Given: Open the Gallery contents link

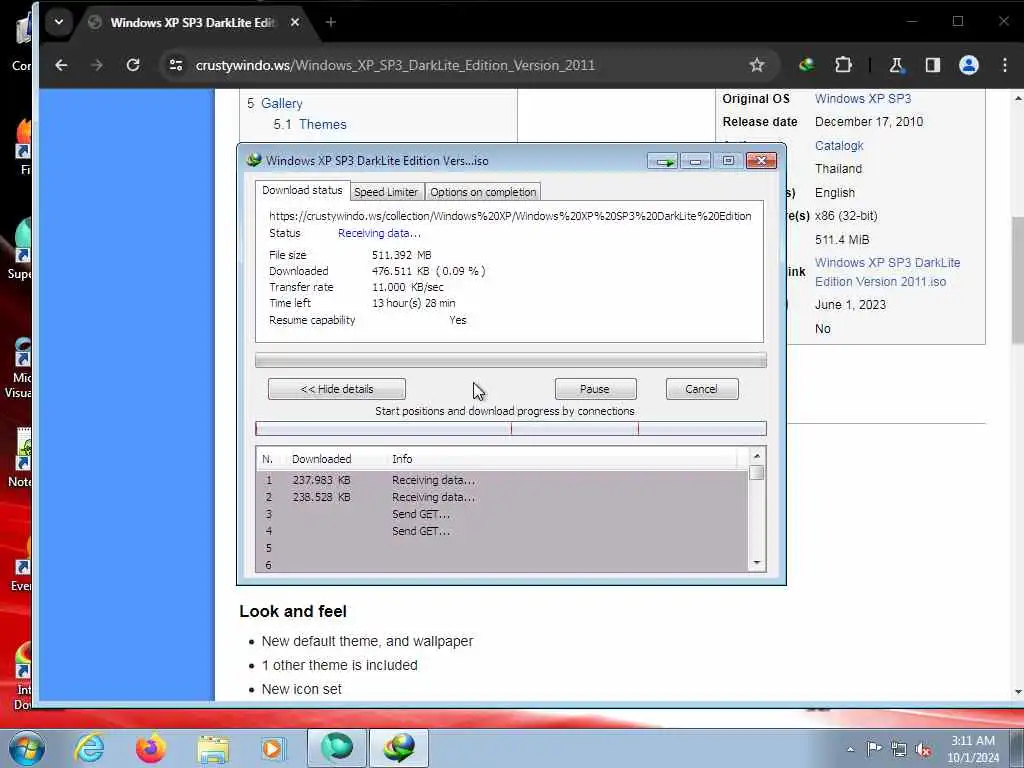Looking at the screenshot, I should 281,103.
